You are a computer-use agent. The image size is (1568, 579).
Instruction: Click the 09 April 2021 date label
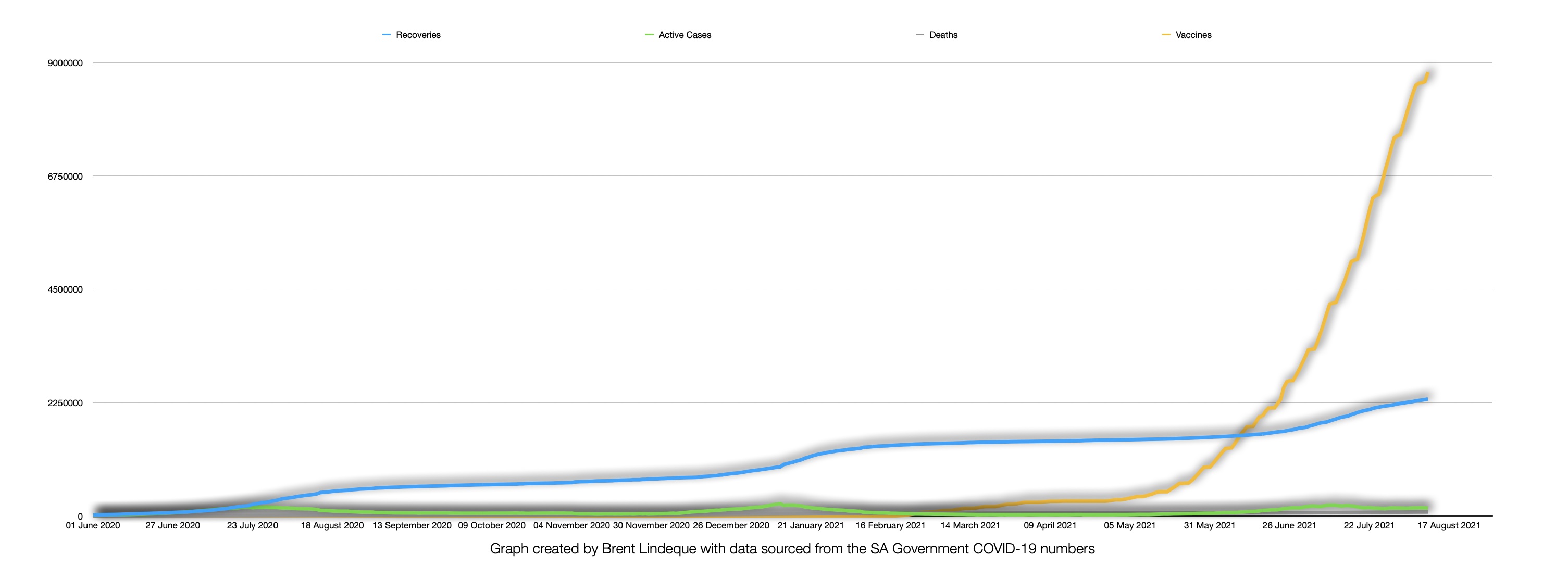click(x=1049, y=525)
